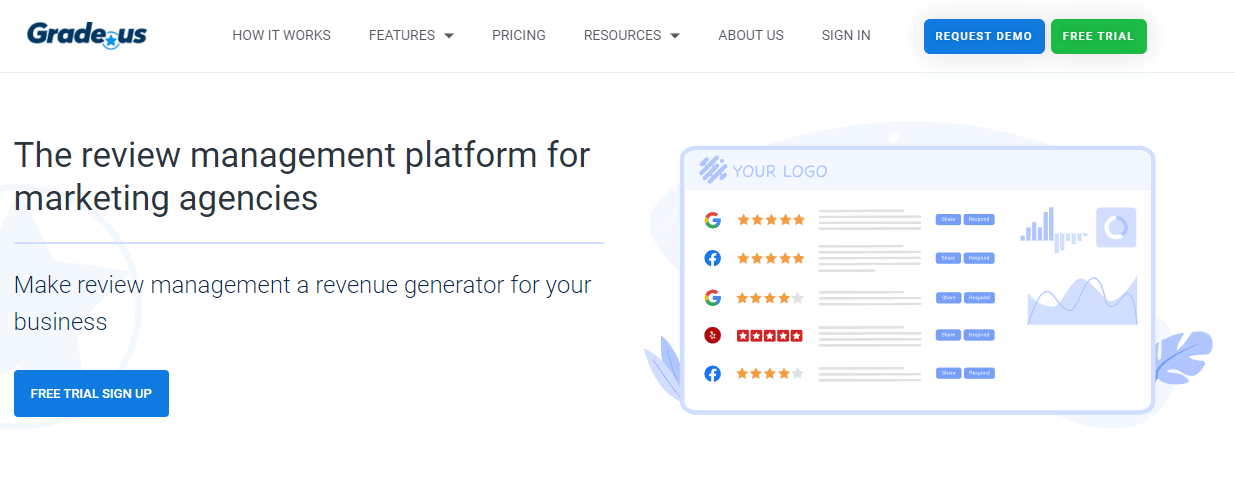Click Share in the Yelp row
The height and width of the screenshot is (491, 1235).
click(x=948, y=335)
